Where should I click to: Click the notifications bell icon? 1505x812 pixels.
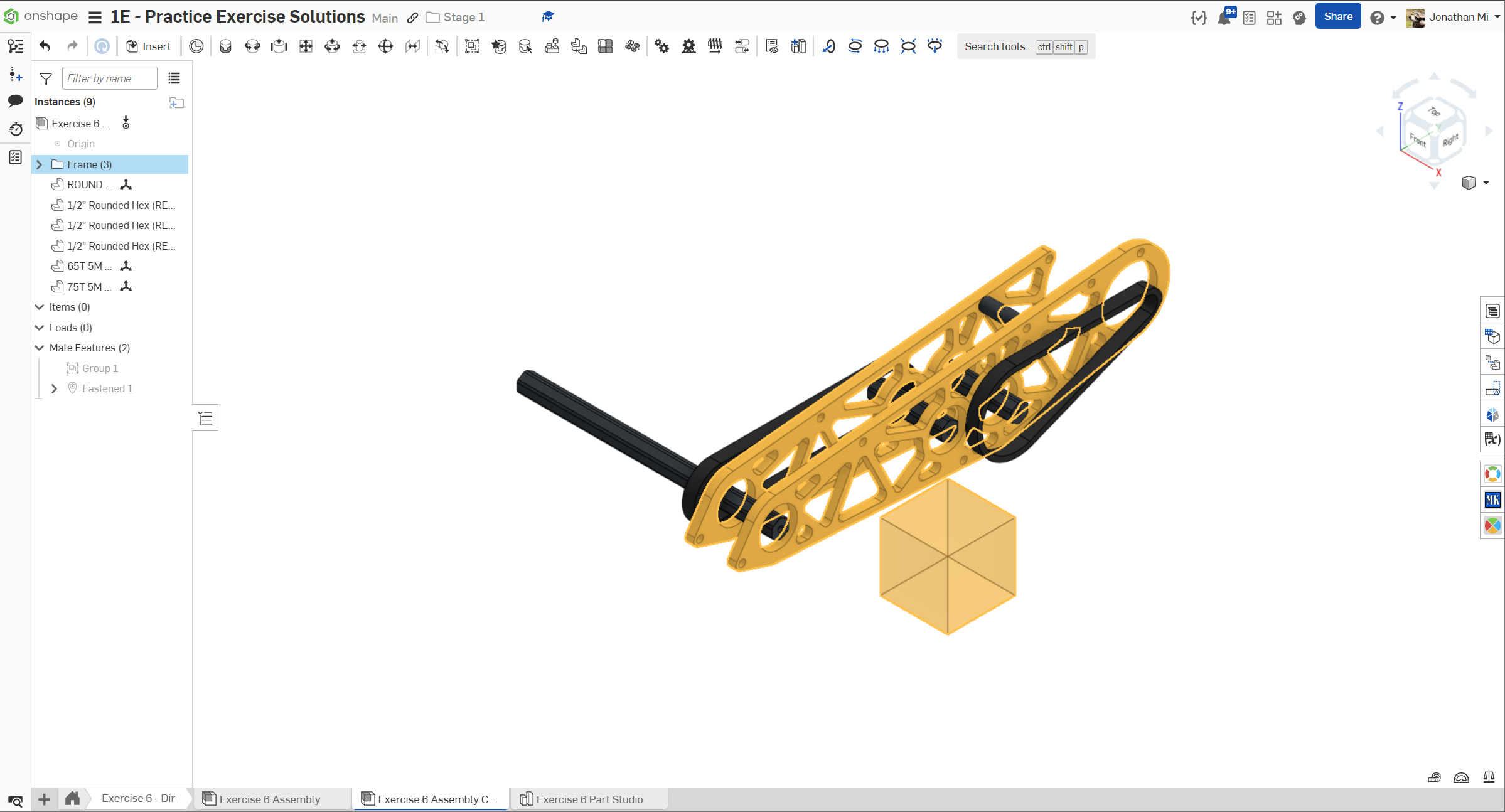pos(1224,18)
